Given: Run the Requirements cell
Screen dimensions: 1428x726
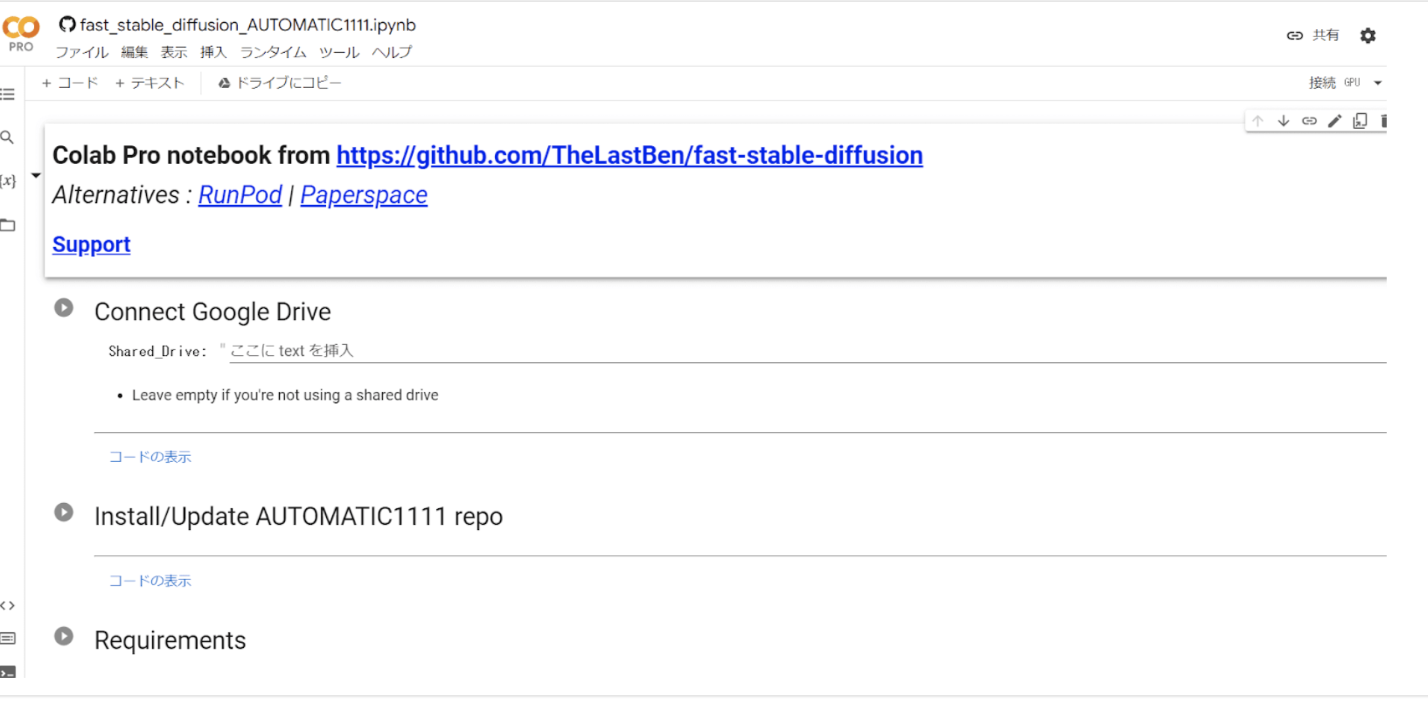Looking at the screenshot, I should tap(64, 636).
